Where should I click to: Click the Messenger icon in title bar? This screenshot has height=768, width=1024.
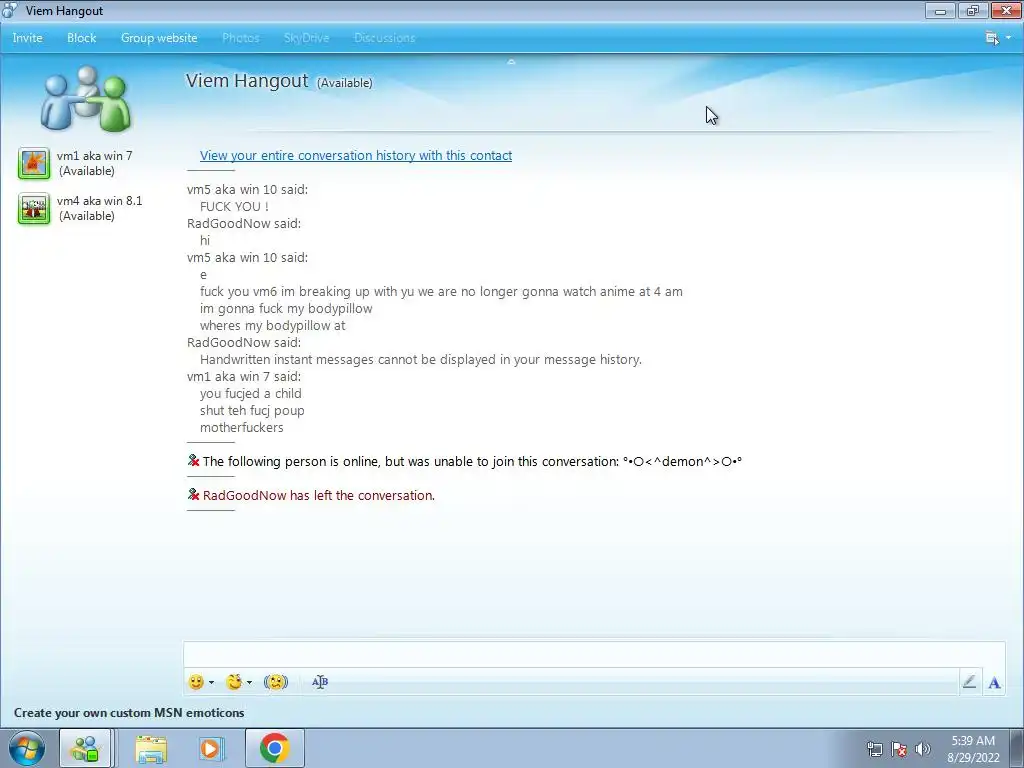pyautogui.click(x=9, y=10)
